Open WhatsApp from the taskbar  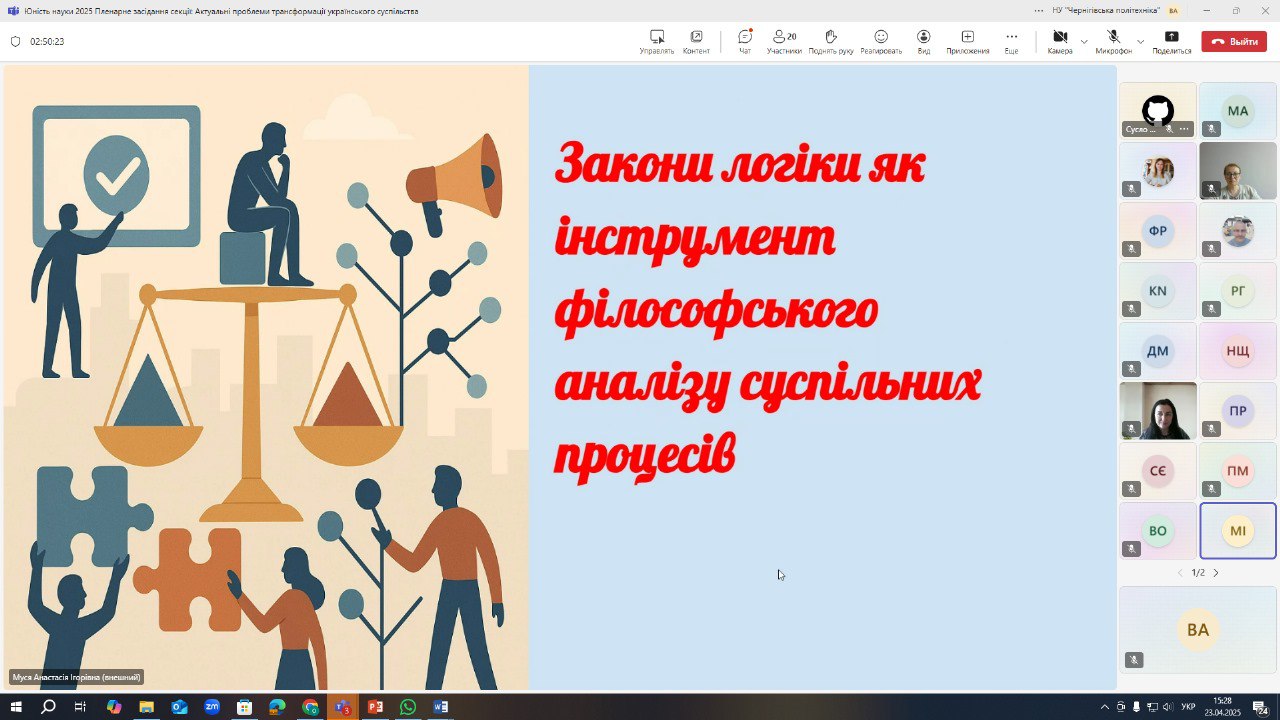pos(408,707)
